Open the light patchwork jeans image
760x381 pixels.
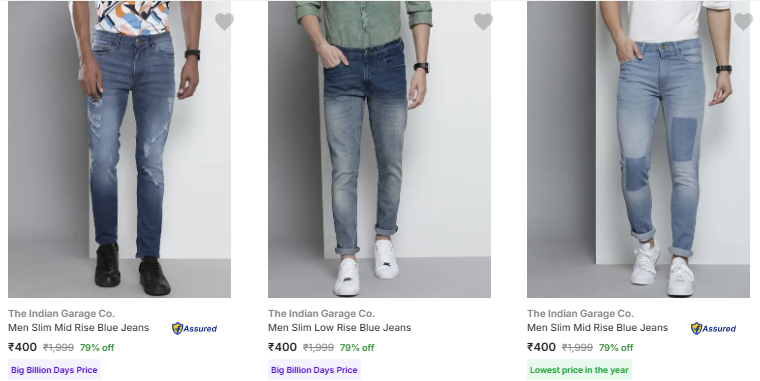[x=638, y=149]
